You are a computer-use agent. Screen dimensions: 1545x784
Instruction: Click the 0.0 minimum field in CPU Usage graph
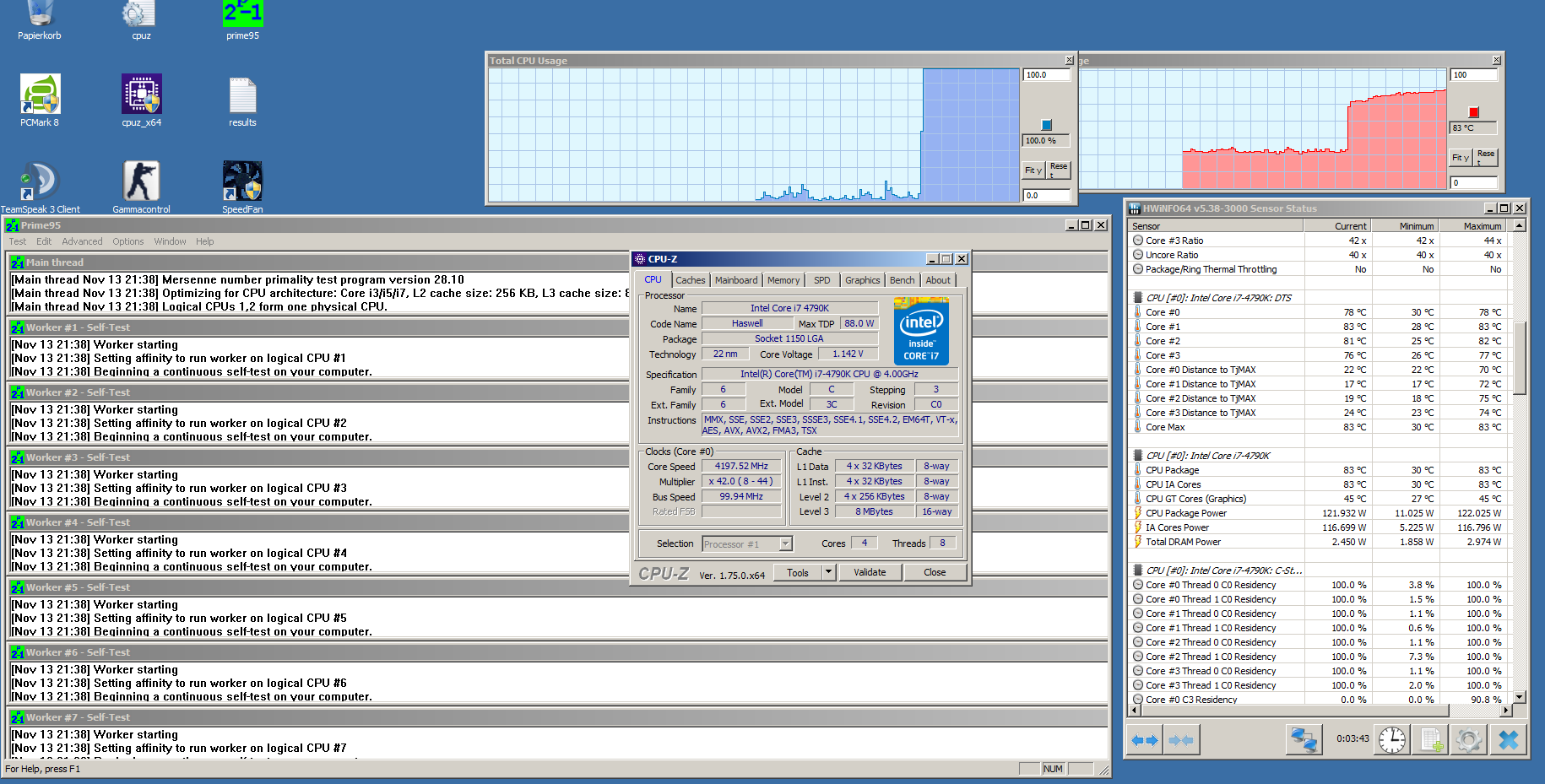(x=1047, y=196)
